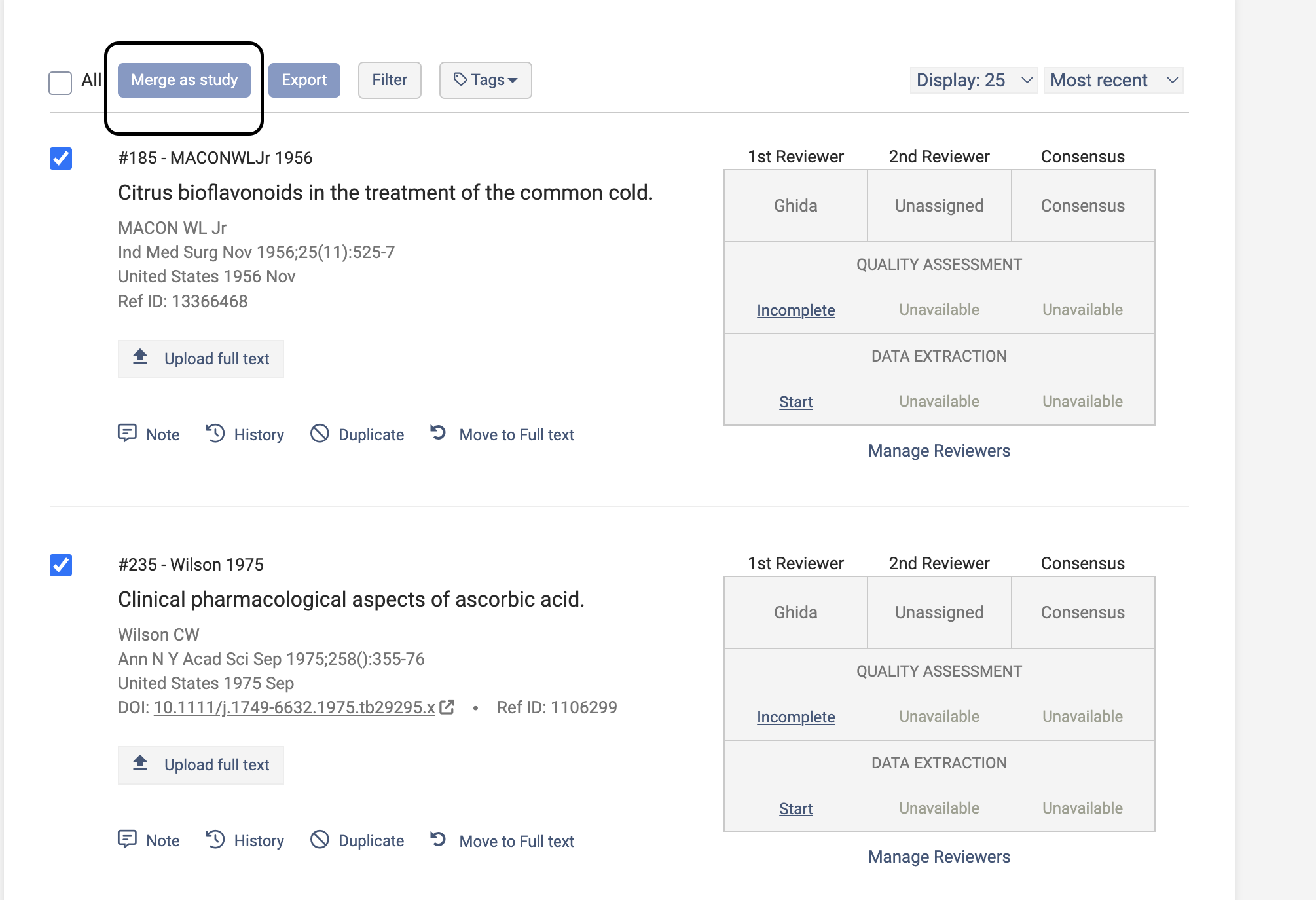Viewport: 1316px width, 900px height.
Task: Check the All select checkbox
Action: pos(60,83)
